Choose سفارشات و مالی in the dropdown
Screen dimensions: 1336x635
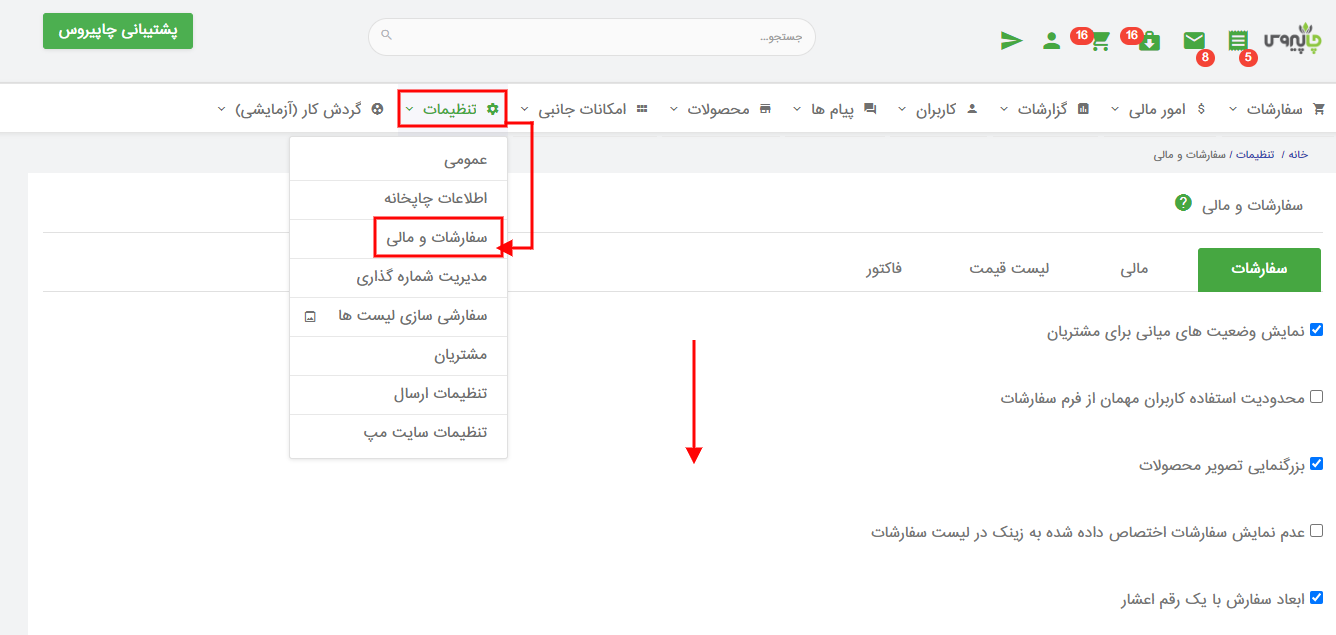(398, 238)
